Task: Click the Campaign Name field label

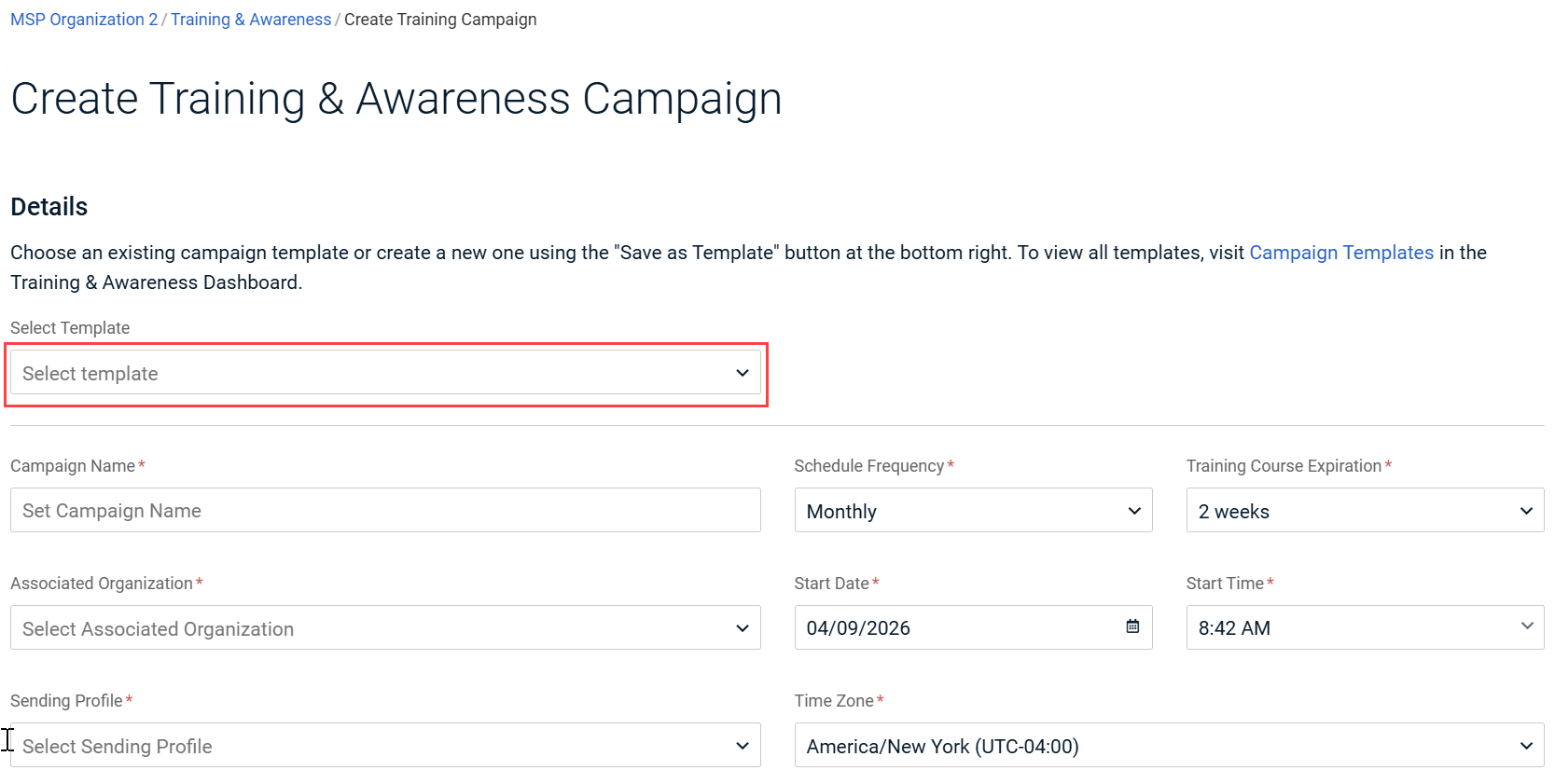Action: (73, 466)
